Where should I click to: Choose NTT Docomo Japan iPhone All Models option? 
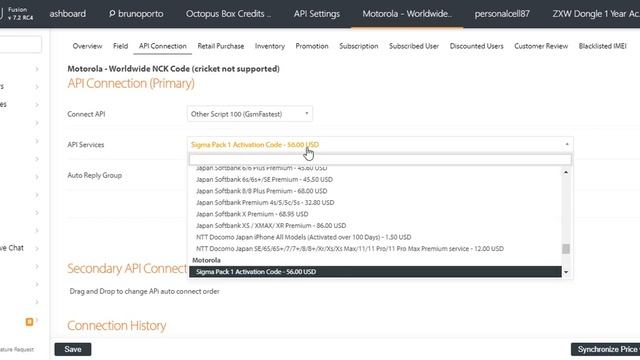tap(303, 237)
